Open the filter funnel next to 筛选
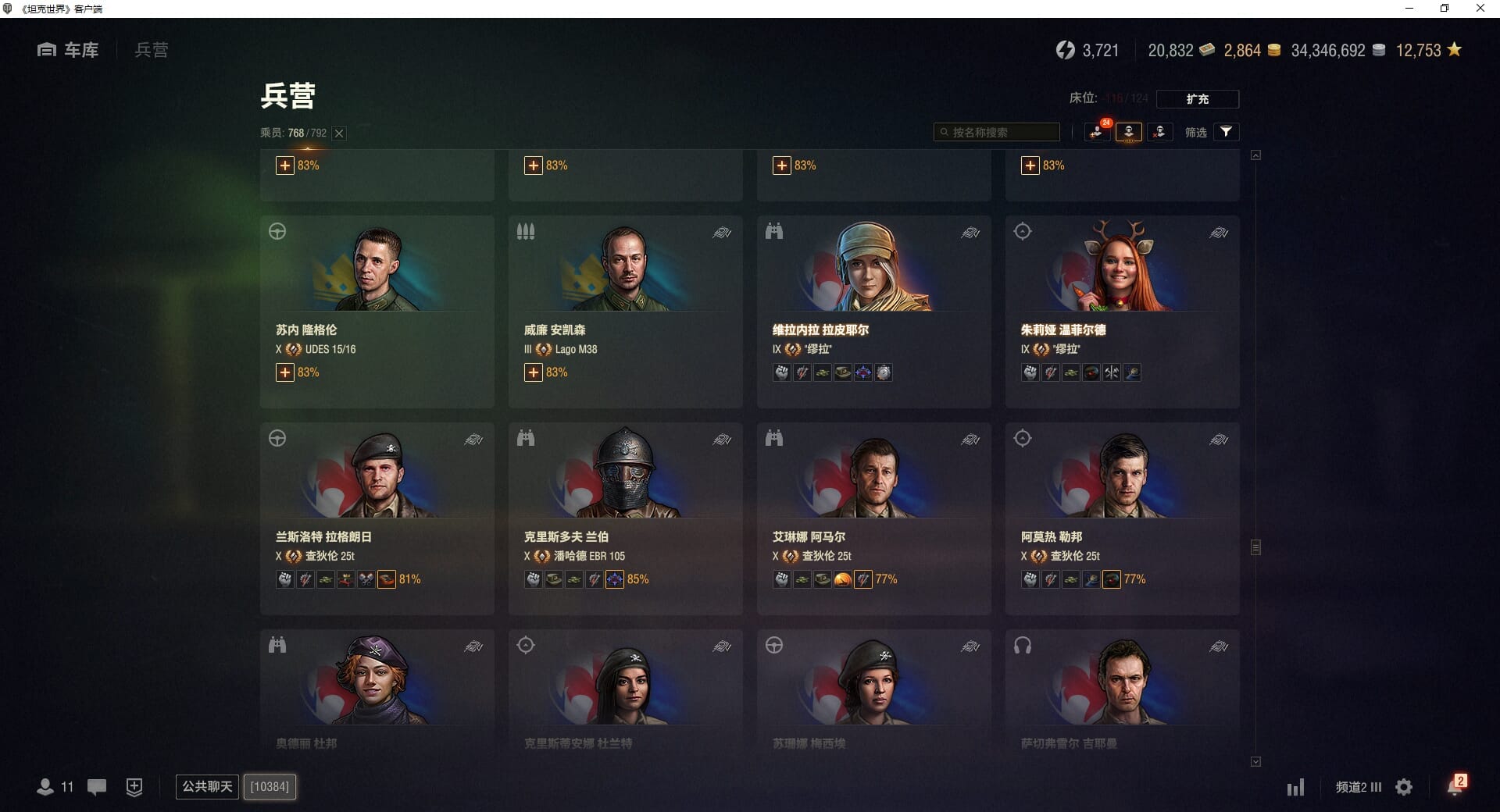Viewport: 1500px width, 812px height. [1226, 132]
